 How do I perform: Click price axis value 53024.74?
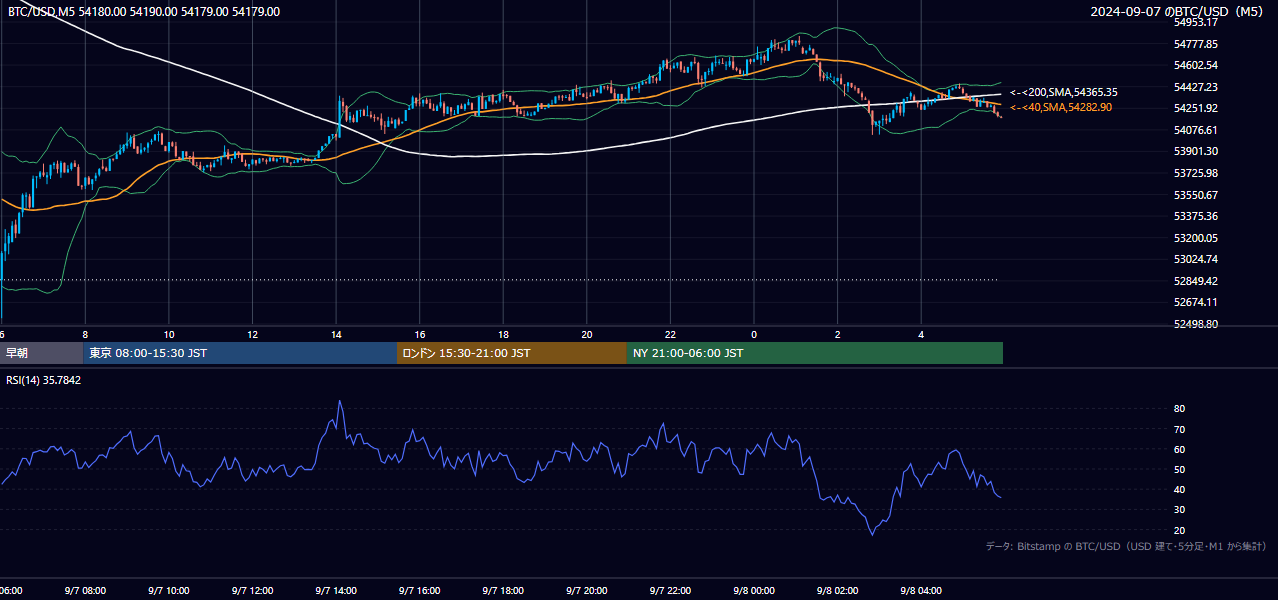coord(1196,259)
